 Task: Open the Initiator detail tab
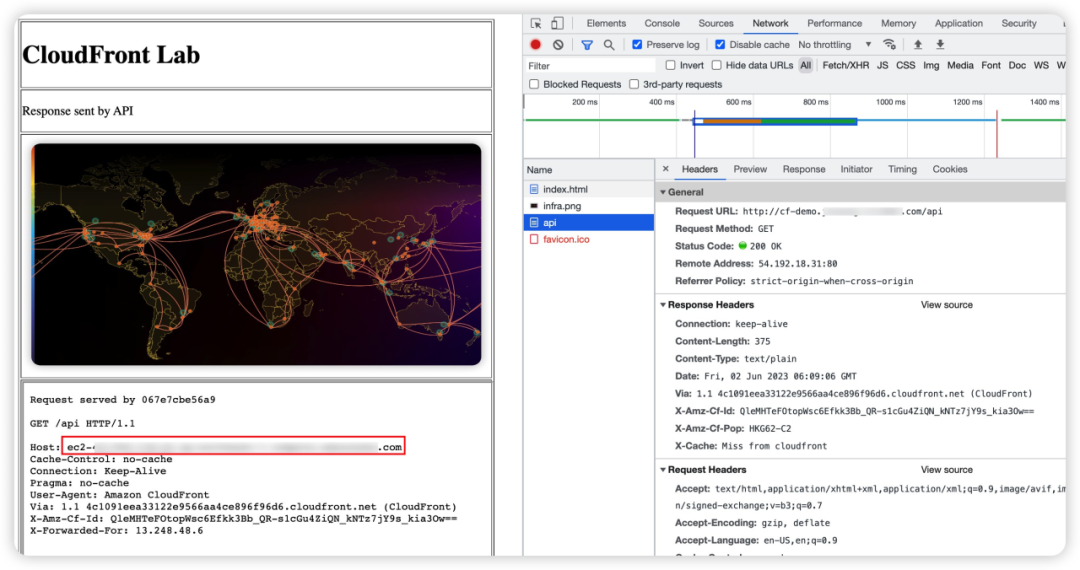tap(856, 169)
